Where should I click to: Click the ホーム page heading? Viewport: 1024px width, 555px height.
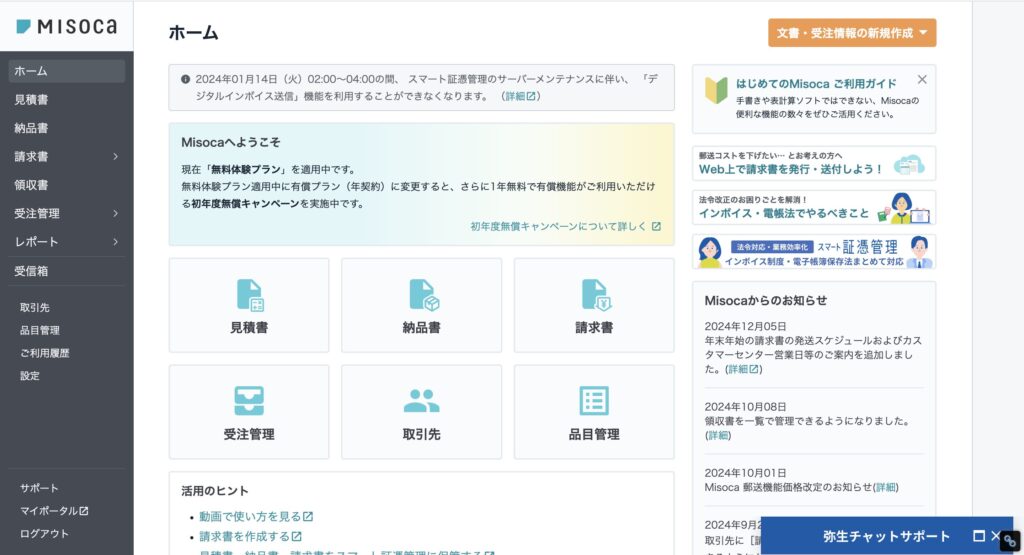[x=193, y=33]
